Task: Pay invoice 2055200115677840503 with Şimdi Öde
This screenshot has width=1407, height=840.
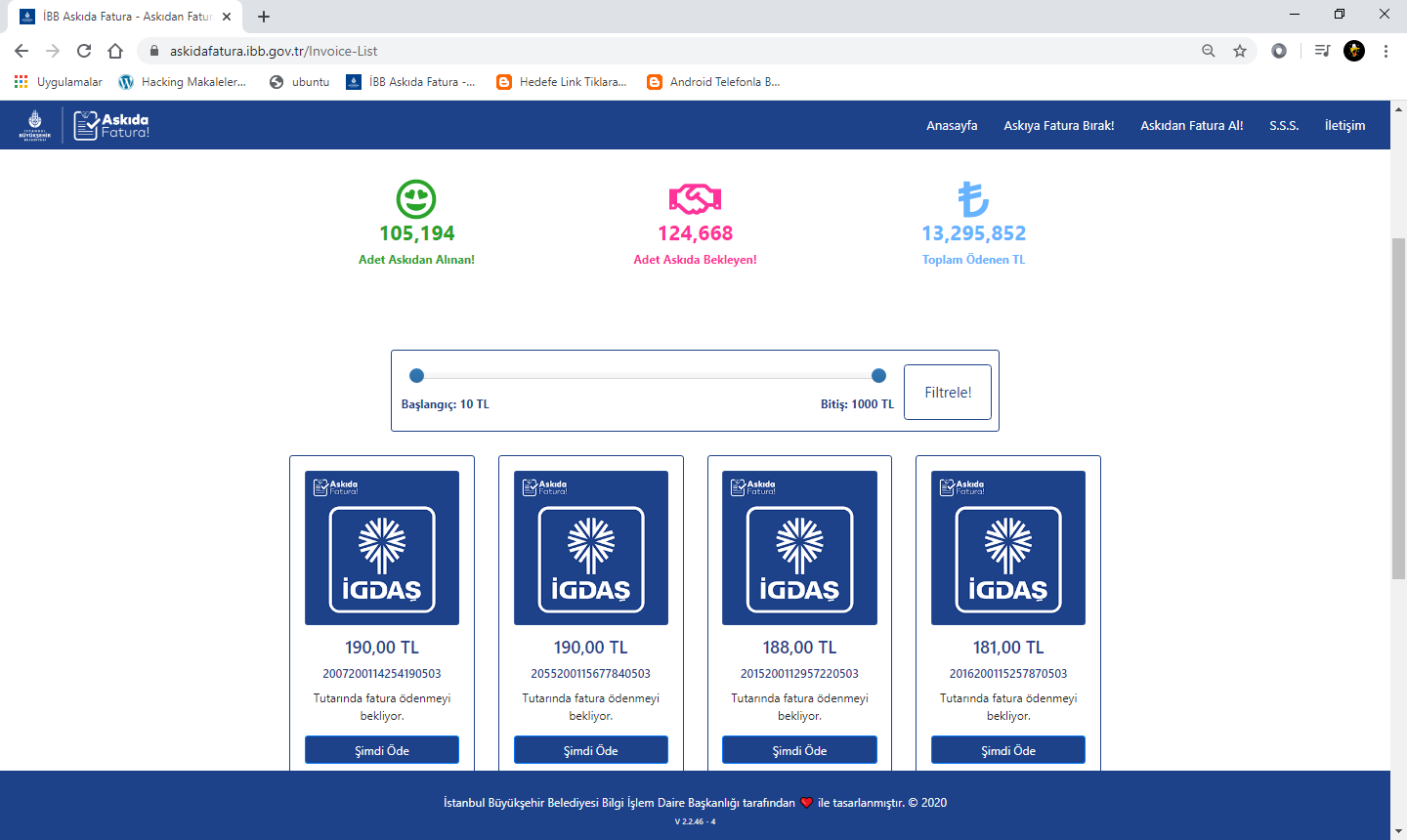Action: coord(591,750)
